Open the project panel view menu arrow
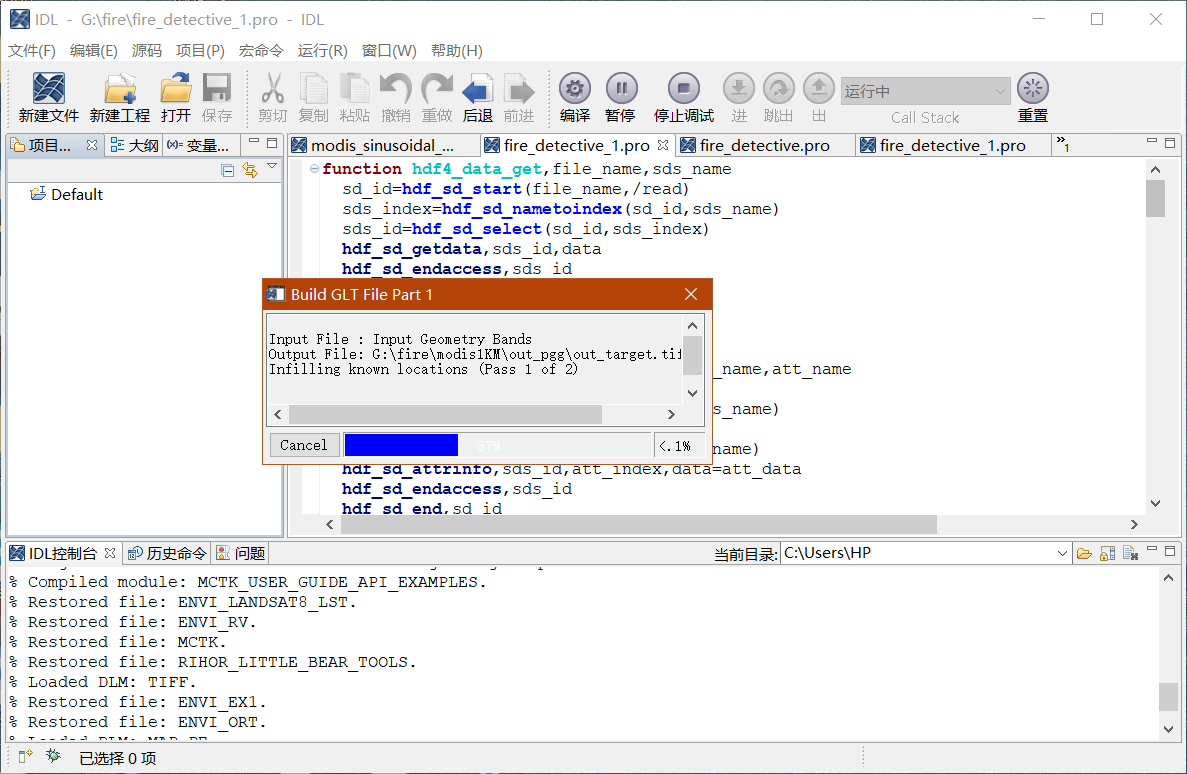This screenshot has height=774, width=1187. 272,166
